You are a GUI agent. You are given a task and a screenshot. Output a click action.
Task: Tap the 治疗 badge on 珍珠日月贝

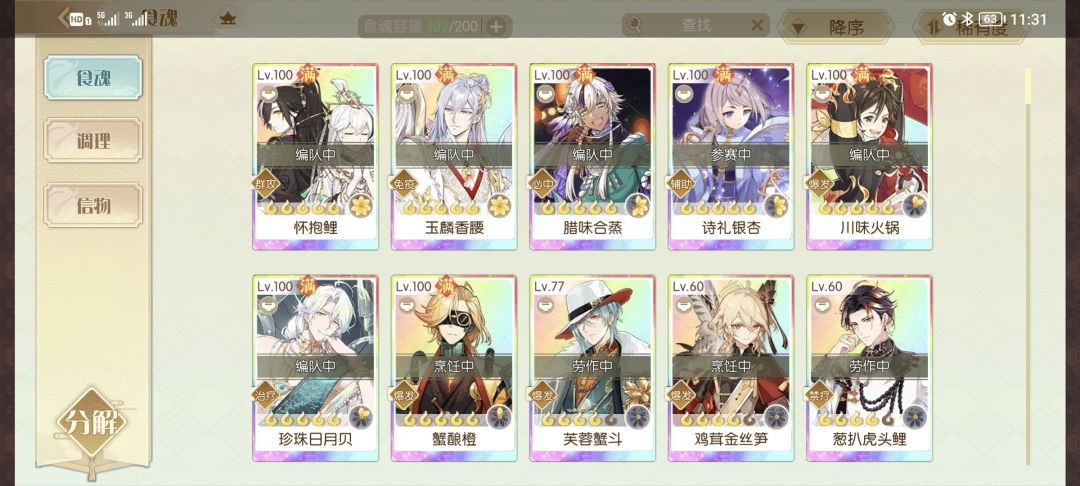click(x=267, y=394)
